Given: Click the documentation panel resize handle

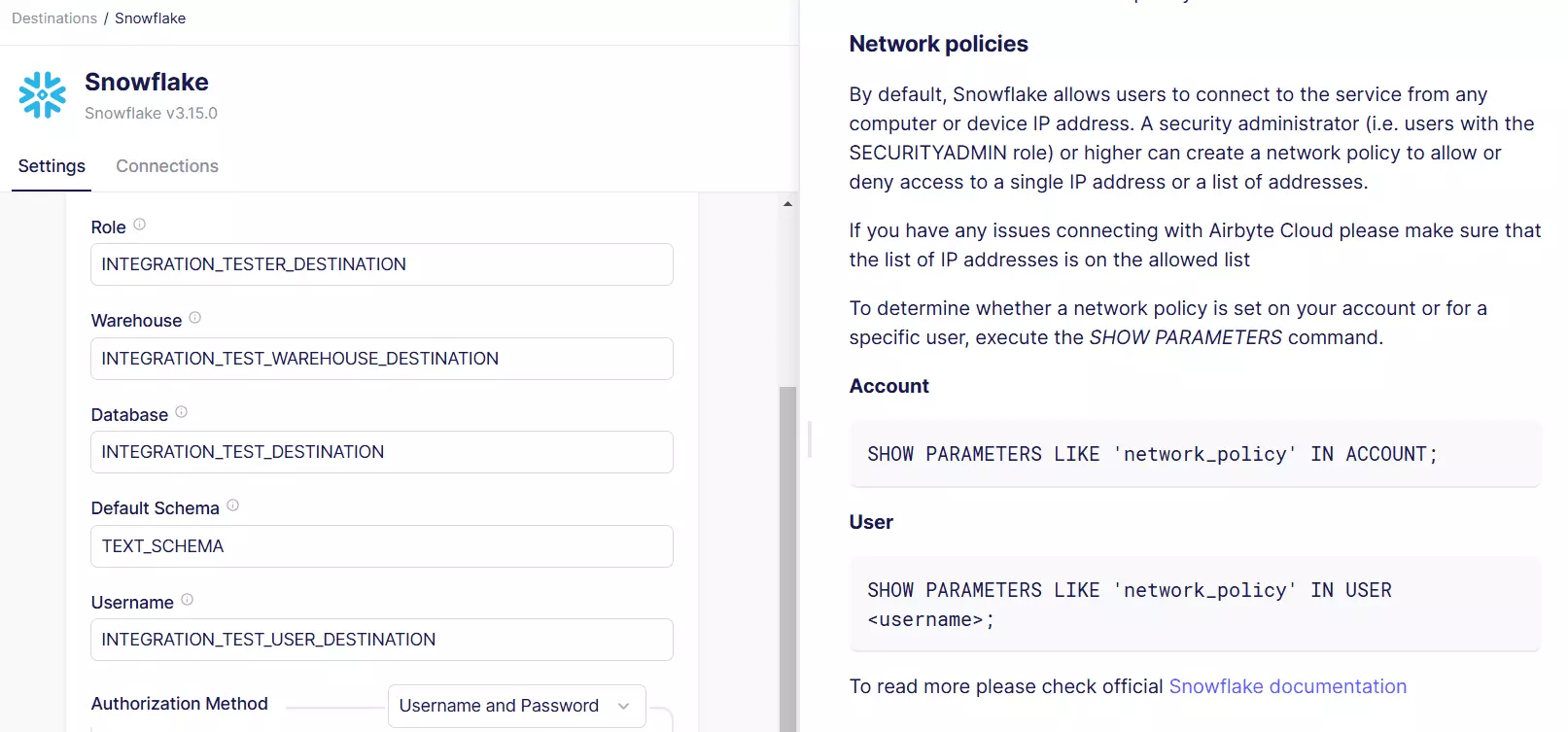Looking at the screenshot, I should [x=810, y=439].
